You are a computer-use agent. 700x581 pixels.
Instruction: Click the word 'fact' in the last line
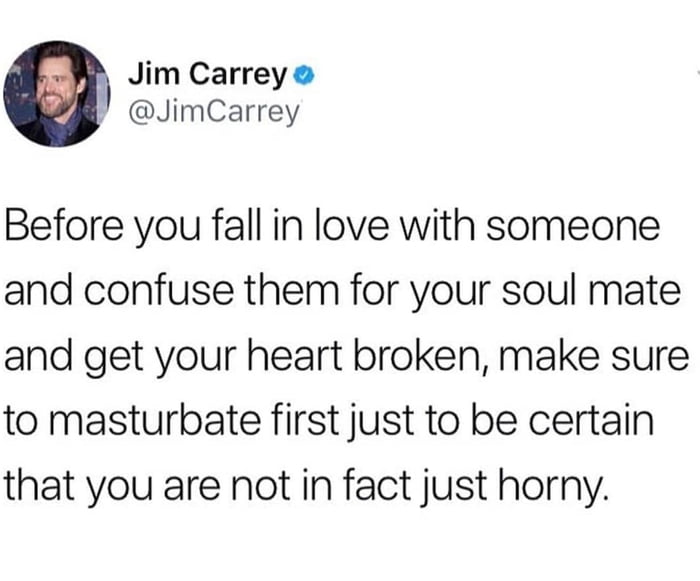[x=377, y=485]
